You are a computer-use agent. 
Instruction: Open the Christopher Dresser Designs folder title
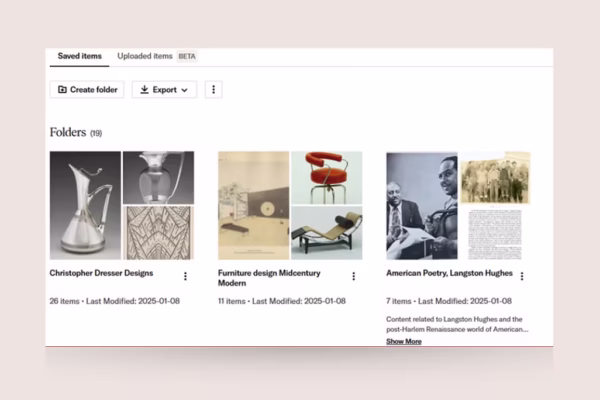coord(101,273)
